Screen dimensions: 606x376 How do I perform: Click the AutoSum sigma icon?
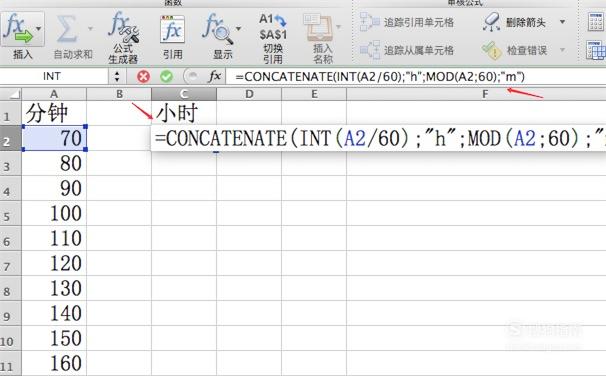click(x=68, y=29)
